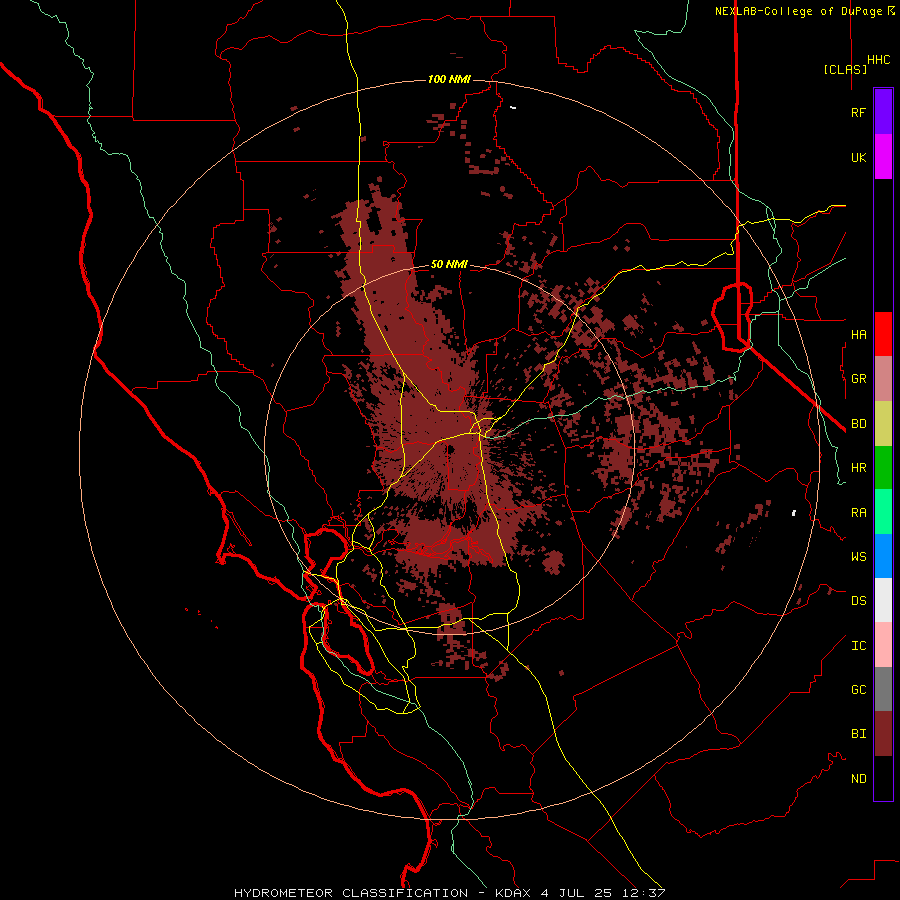
Task: Click the WS blue legend swatch
Action: pos(883,556)
